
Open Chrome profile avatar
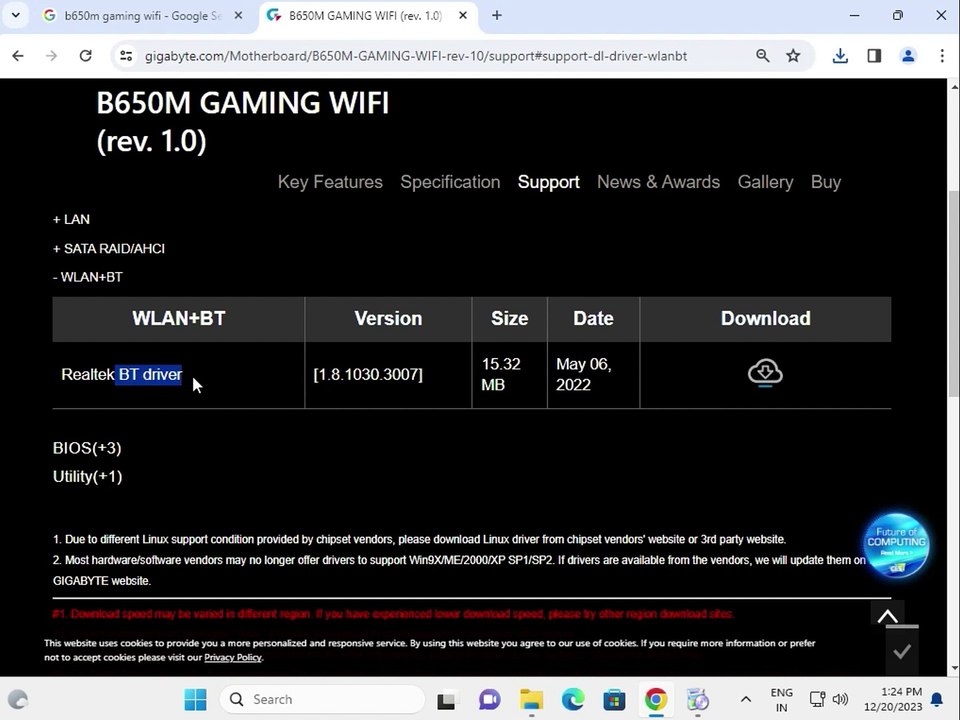908,56
